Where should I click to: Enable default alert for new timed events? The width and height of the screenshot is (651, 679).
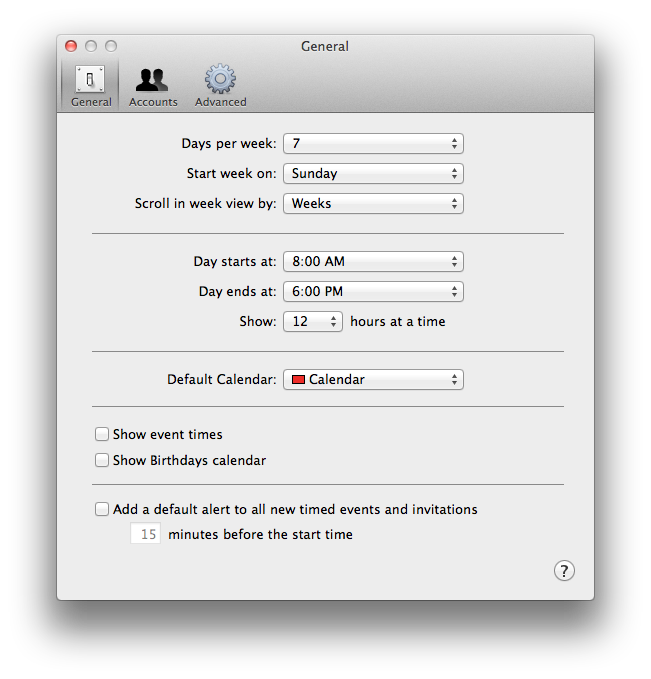click(x=102, y=509)
